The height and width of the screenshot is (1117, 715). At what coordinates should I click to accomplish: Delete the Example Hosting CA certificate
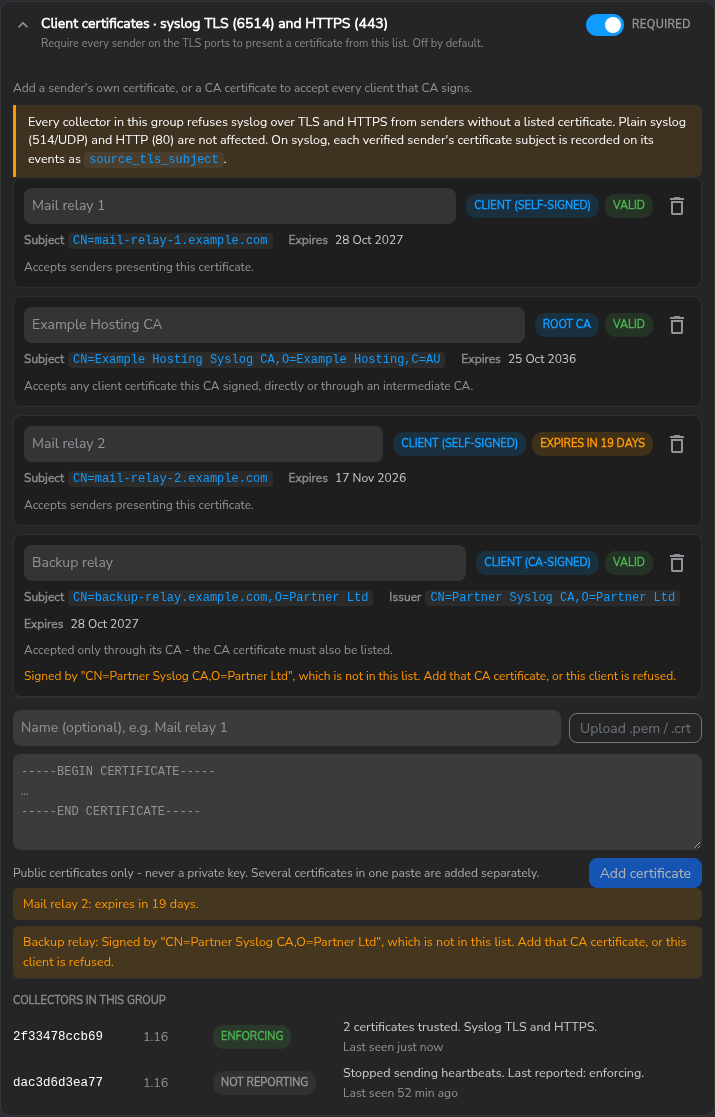(x=677, y=325)
